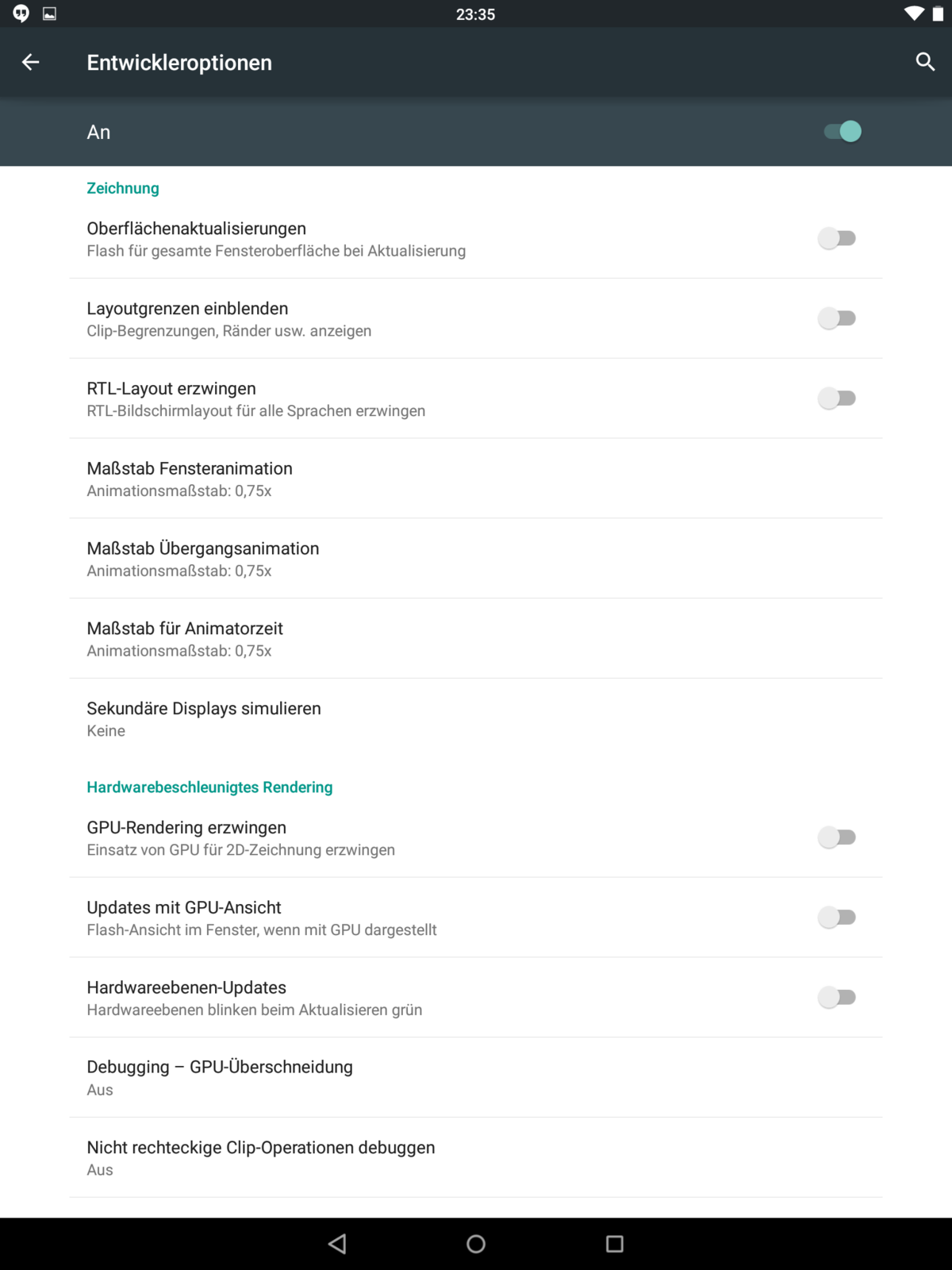Tap the image notification icon in status bar
Screen dimensions: 952x1270
49,13
